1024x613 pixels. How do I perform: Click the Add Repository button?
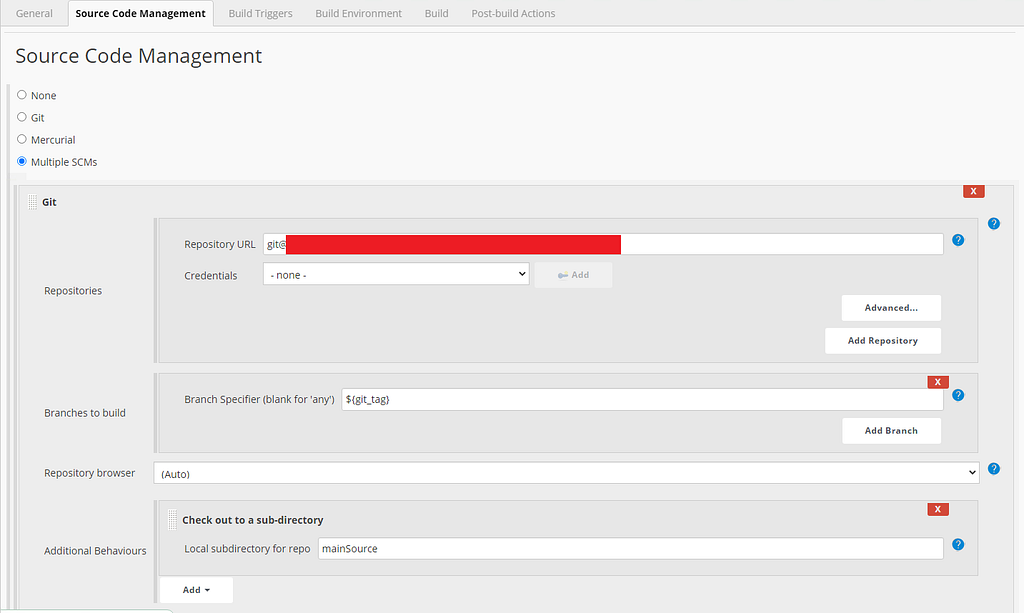click(882, 341)
